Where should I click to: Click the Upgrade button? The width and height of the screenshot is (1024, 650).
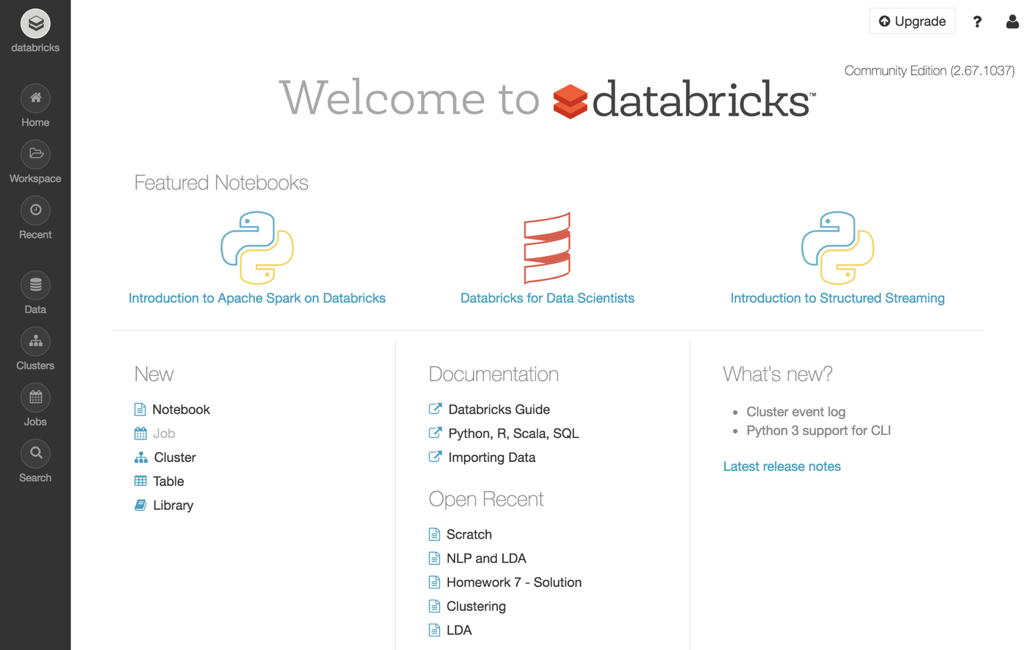click(x=911, y=21)
